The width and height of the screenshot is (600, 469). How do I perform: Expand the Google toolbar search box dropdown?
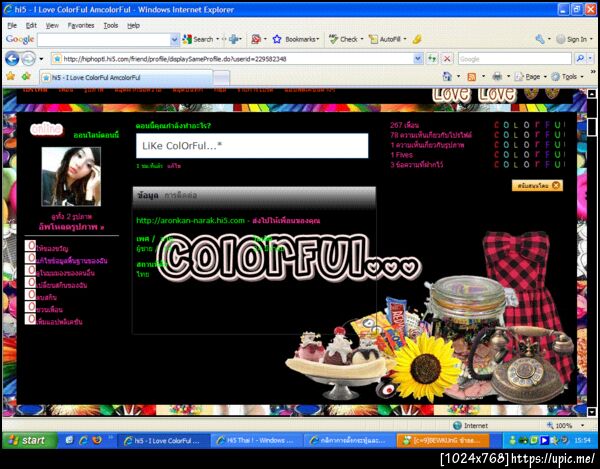point(174,39)
